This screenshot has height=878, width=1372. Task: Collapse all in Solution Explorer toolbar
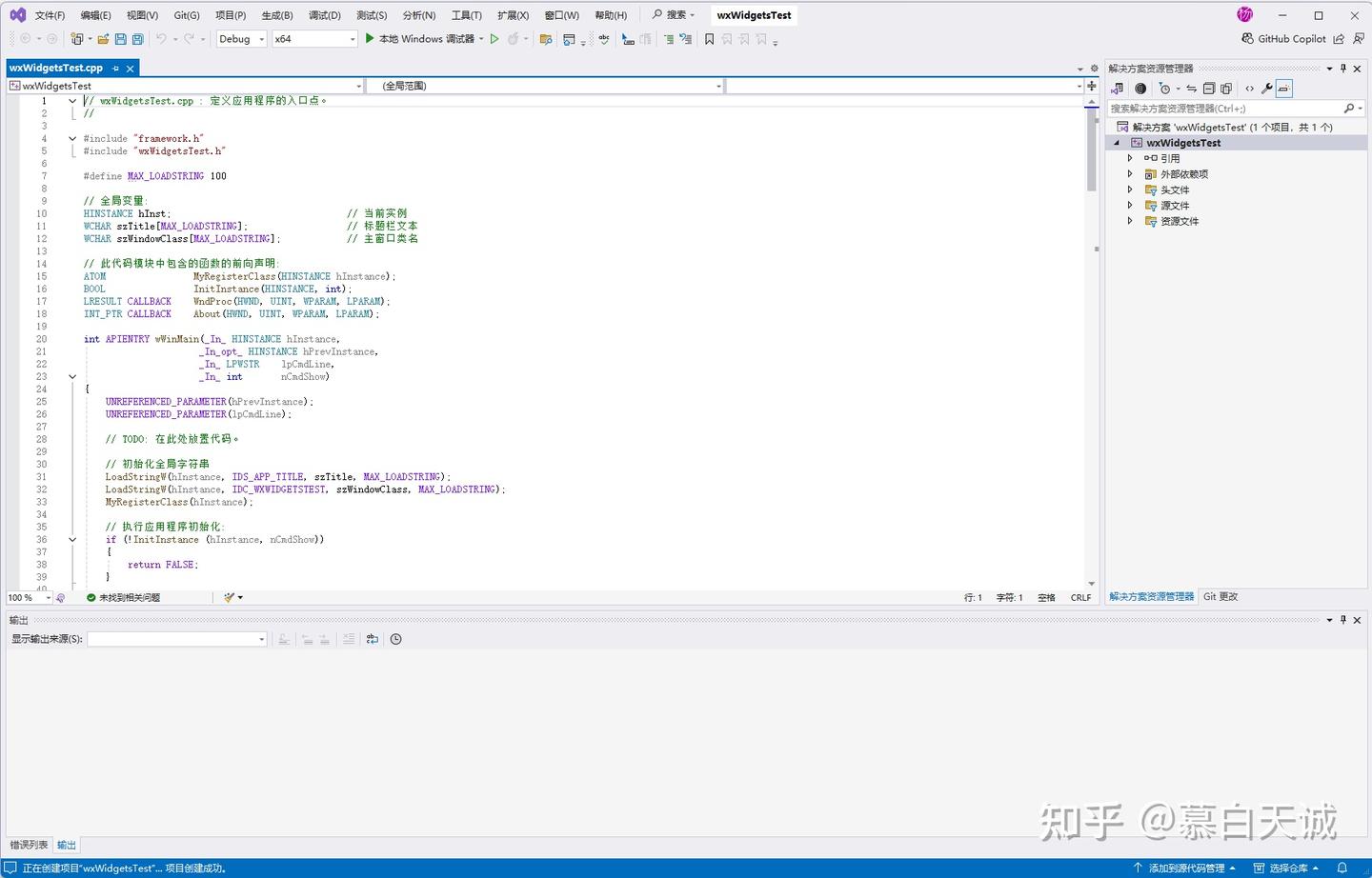[x=1209, y=89]
